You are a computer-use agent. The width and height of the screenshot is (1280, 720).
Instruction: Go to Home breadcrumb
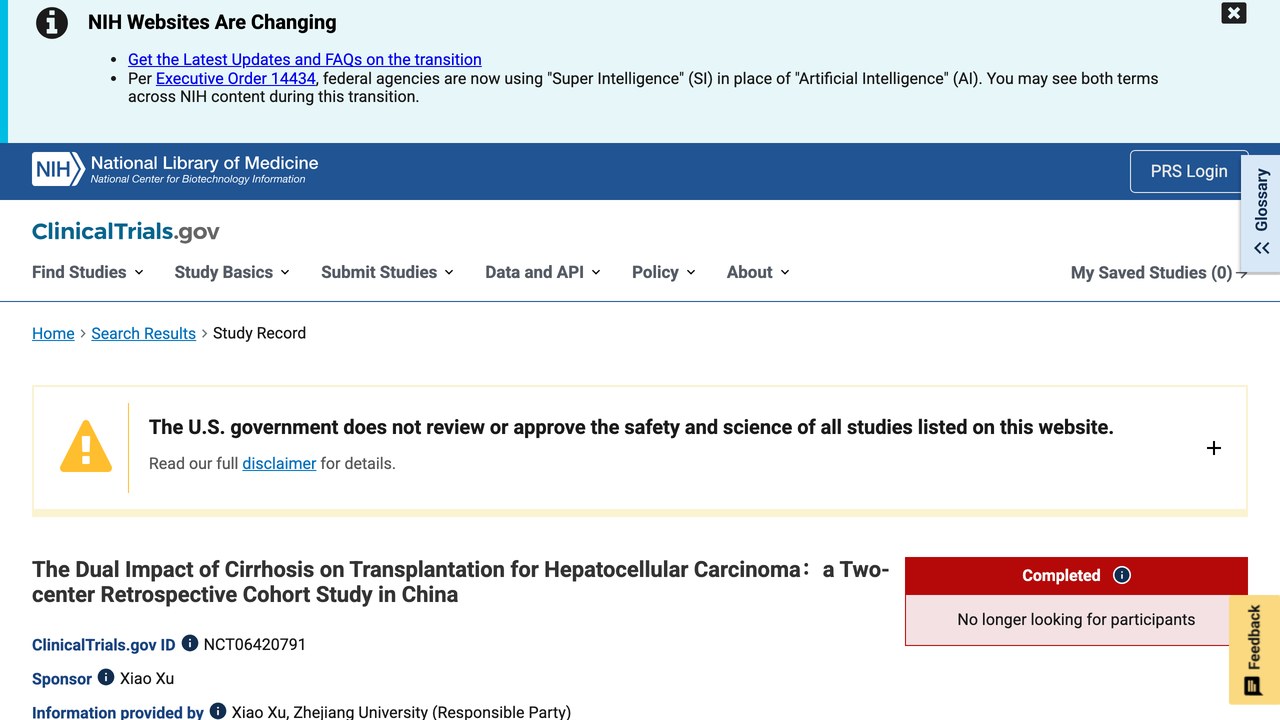[x=53, y=333]
